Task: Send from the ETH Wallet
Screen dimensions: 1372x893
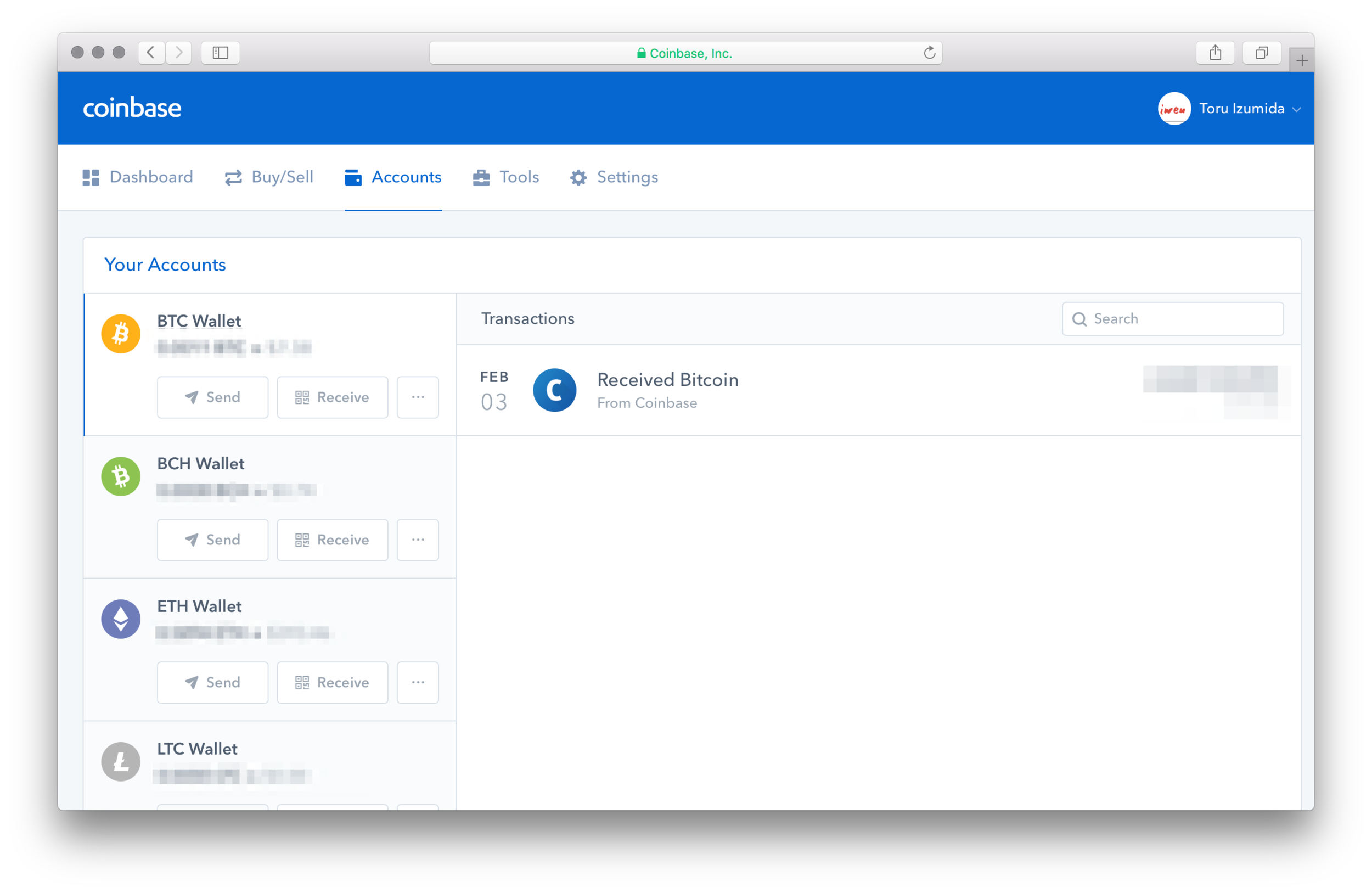Action: (x=213, y=682)
